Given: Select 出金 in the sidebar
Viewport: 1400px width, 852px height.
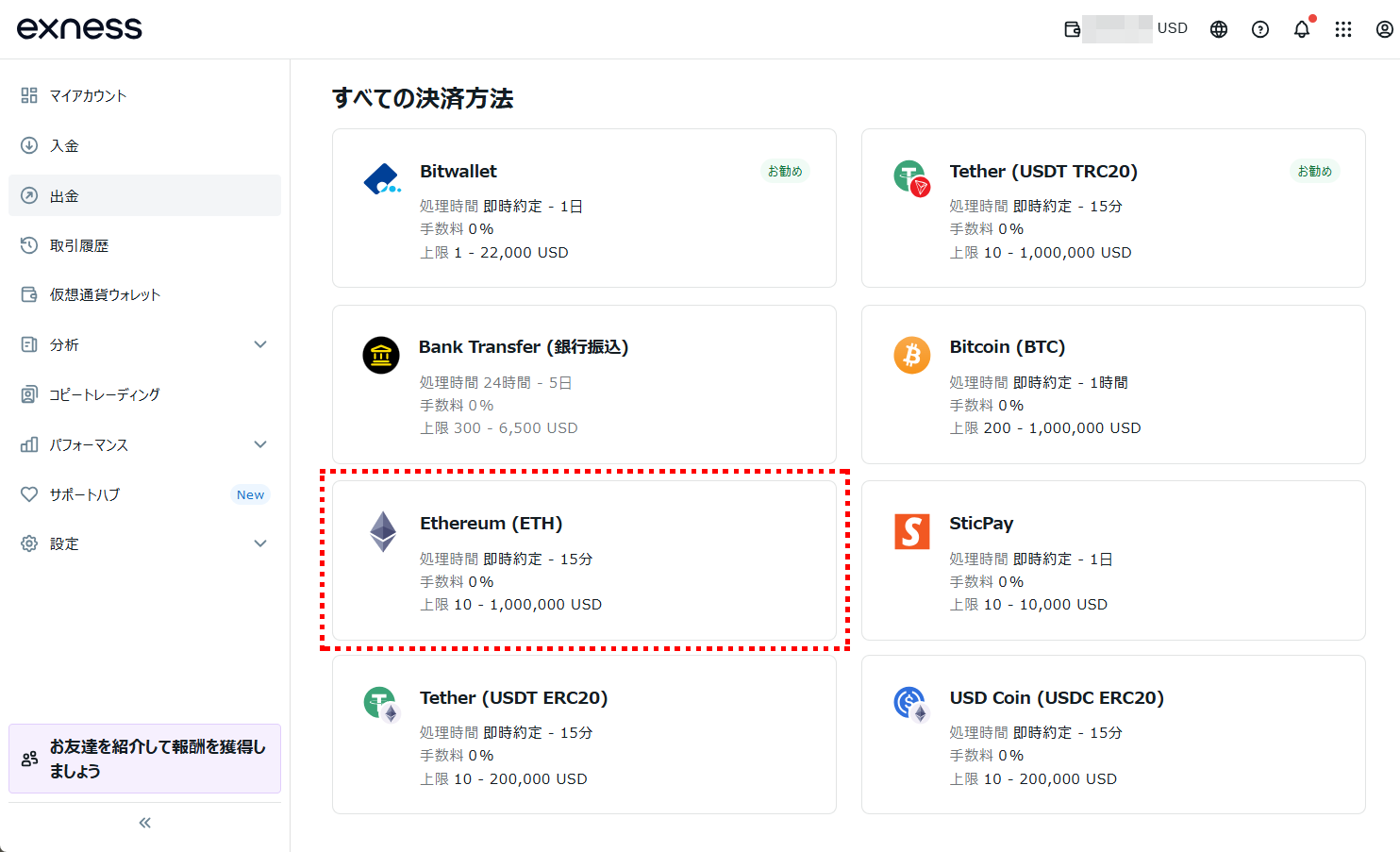Looking at the screenshot, I should (144, 195).
